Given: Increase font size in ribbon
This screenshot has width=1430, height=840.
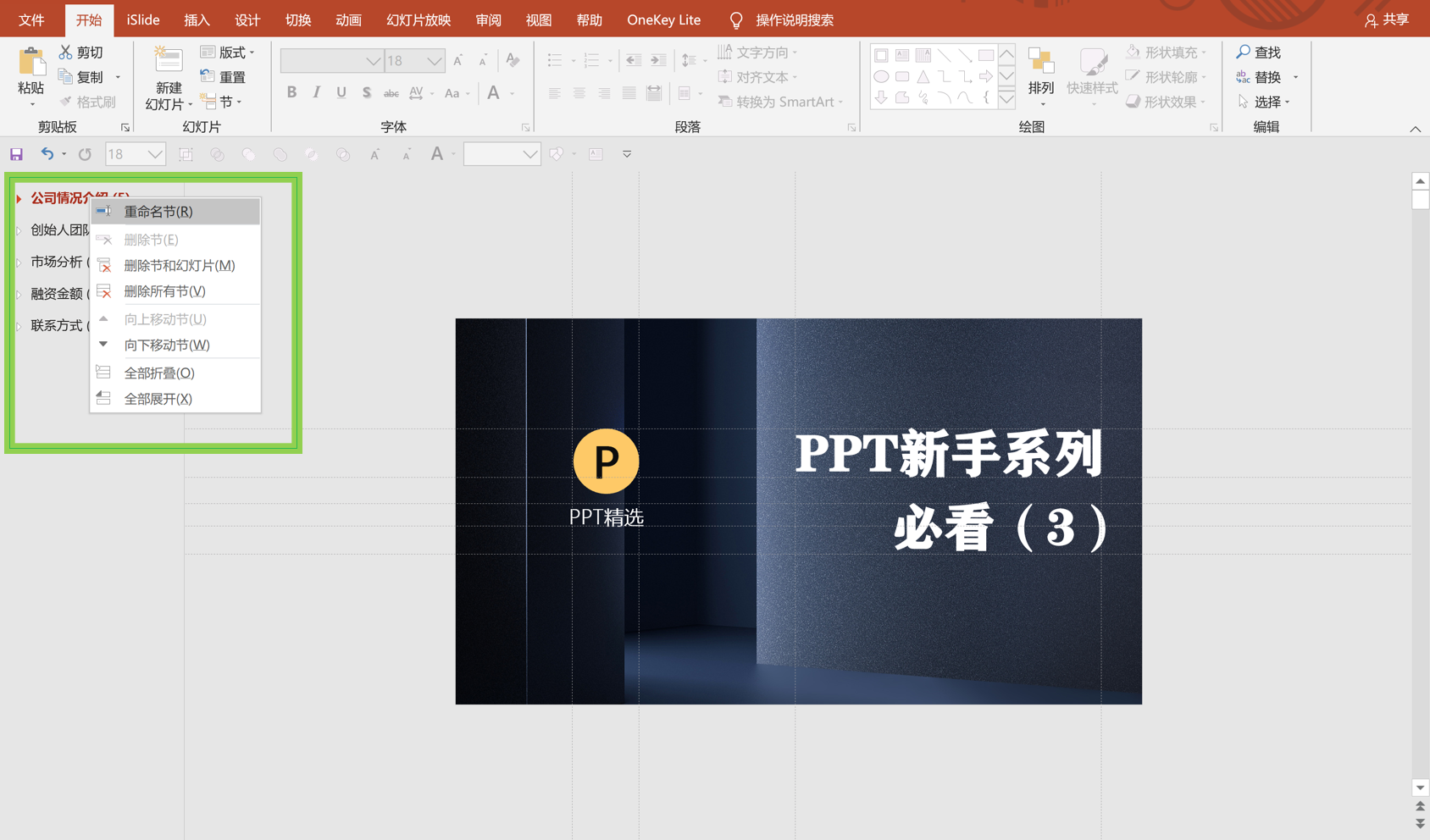Looking at the screenshot, I should tap(458, 60).
